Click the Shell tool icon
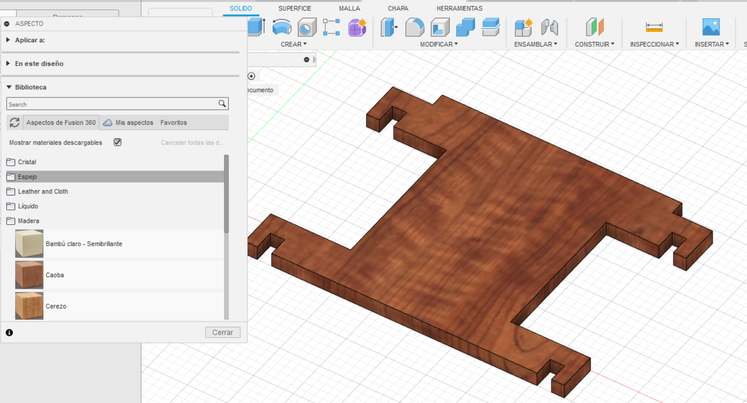 pyautogui.click(x=439, y=27)
